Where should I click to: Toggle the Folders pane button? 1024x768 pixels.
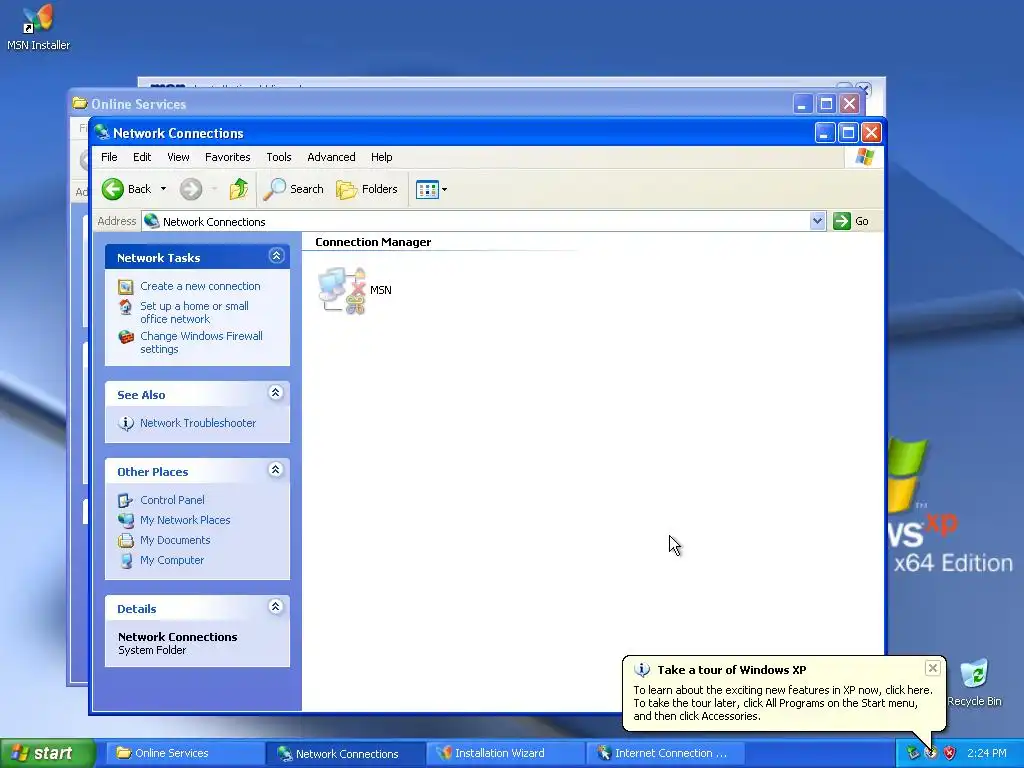[367, 189]
